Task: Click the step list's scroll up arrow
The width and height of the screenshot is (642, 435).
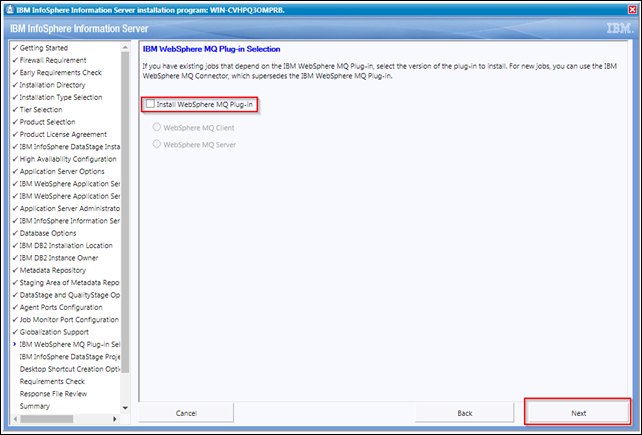Action: 125,48
